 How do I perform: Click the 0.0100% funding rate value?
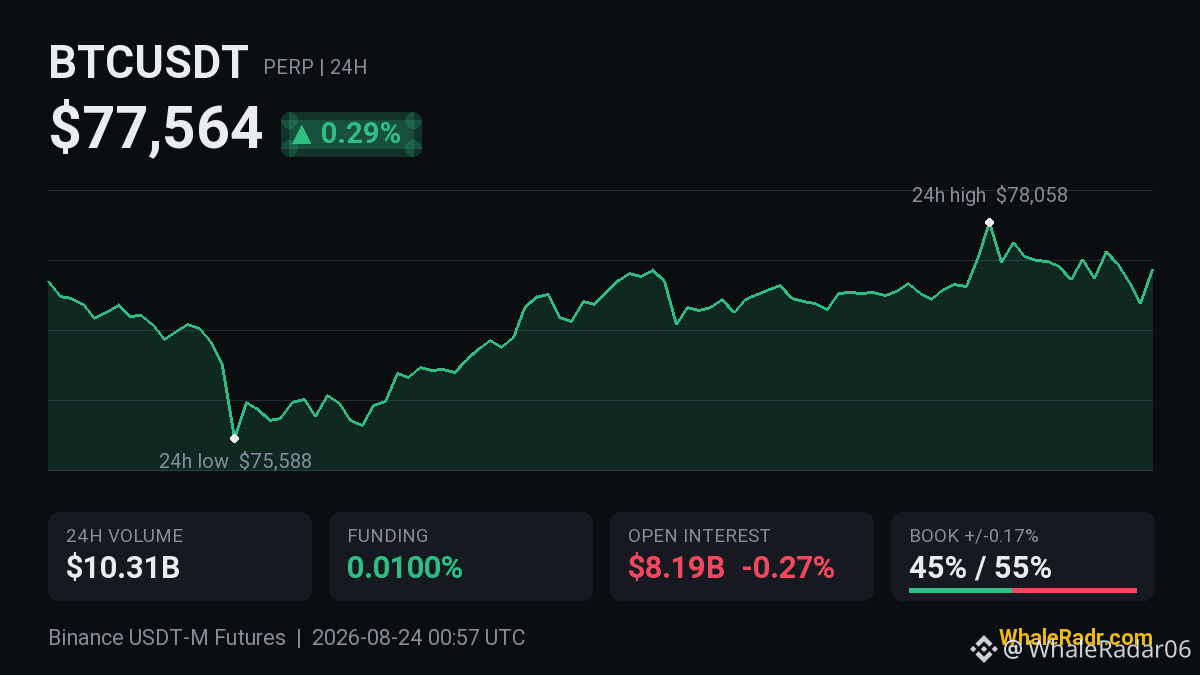[x=405, y=568]
